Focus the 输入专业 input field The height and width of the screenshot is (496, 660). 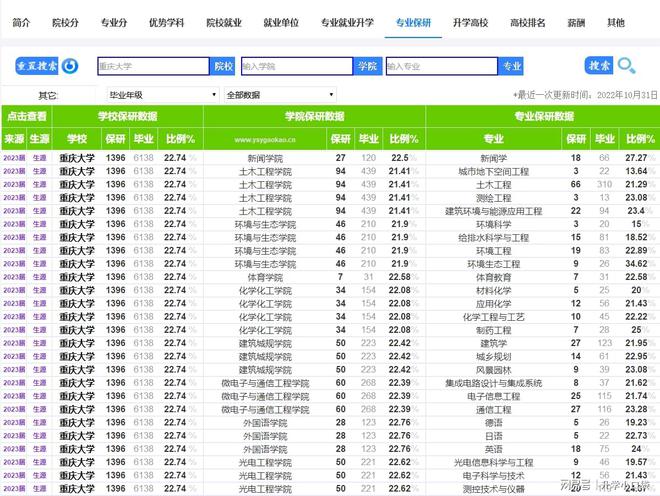tap(442, 66)
